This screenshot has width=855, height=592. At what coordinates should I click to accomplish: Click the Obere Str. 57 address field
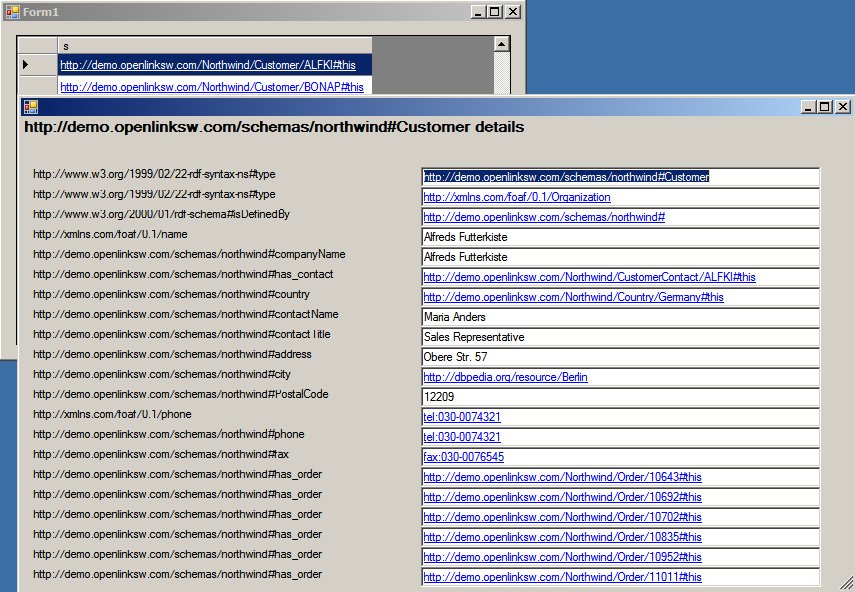[x=620, y=357]
